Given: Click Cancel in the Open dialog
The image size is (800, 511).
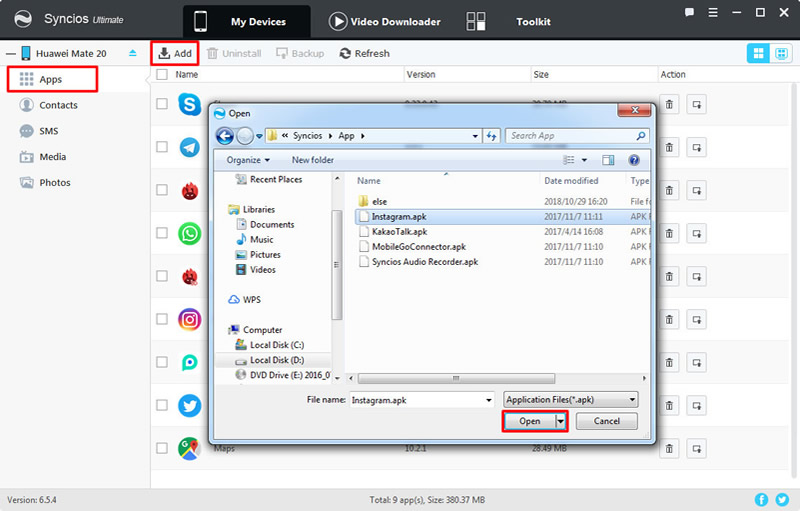Looking at the screenshot, I should coord(607,421).
